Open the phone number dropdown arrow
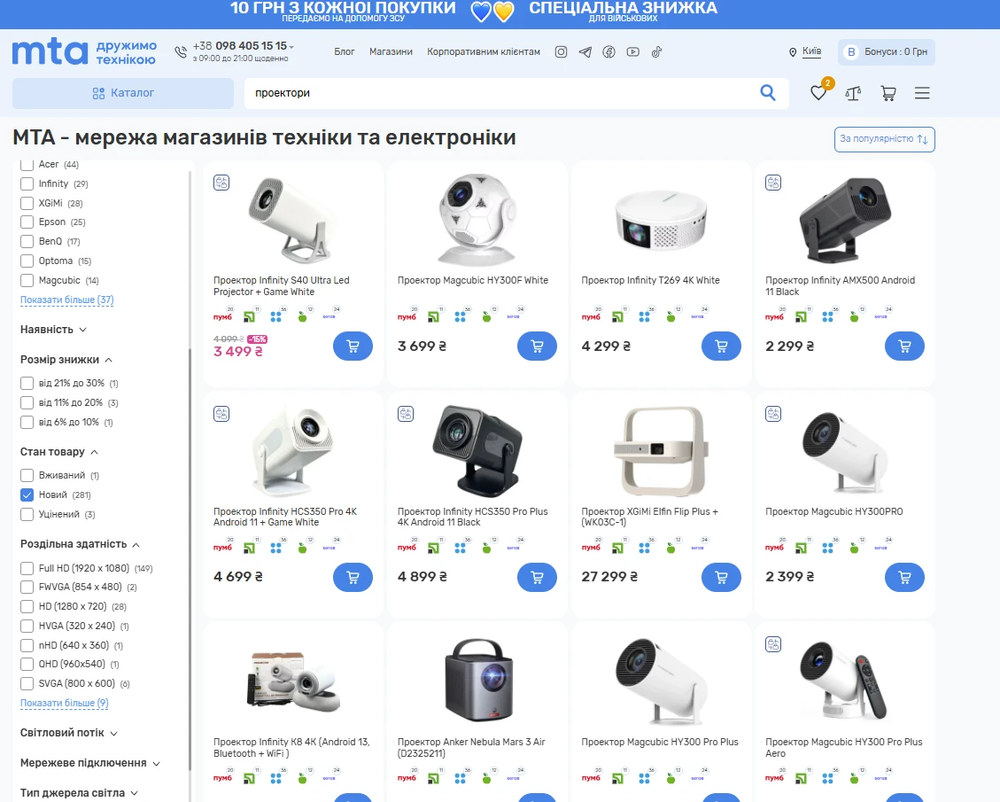 pyautogui.click(x=291, y=47)
